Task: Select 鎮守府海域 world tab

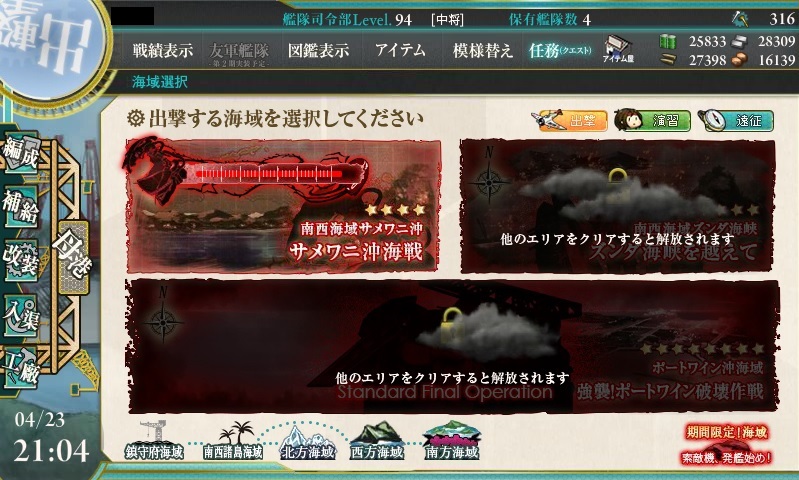Action: pyautogui.click(x=154, y=441)
